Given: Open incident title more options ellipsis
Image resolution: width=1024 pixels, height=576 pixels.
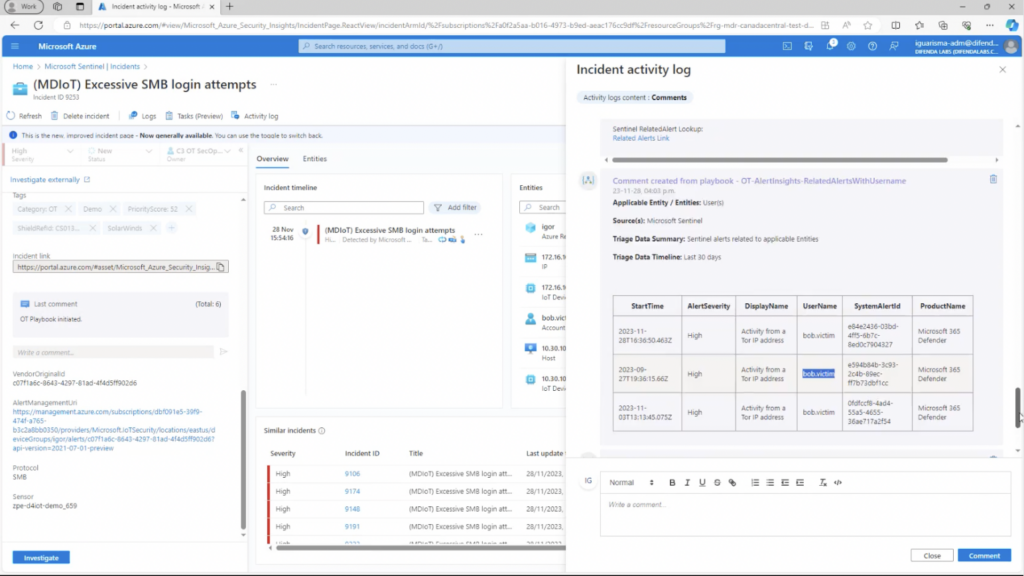Looking at the screenshot, I should (274, 84).
